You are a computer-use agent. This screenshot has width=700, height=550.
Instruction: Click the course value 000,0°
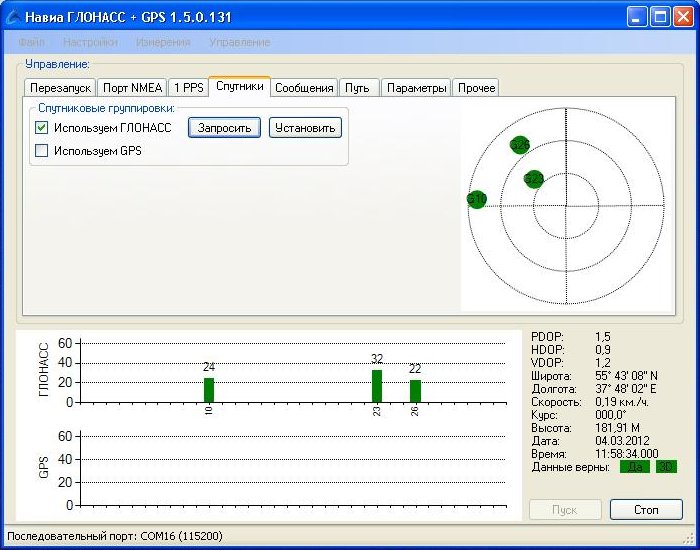pos(611,415)
